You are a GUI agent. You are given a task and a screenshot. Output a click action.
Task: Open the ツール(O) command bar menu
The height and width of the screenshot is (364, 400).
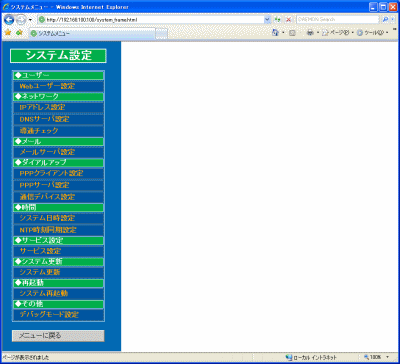coord(373,33)
